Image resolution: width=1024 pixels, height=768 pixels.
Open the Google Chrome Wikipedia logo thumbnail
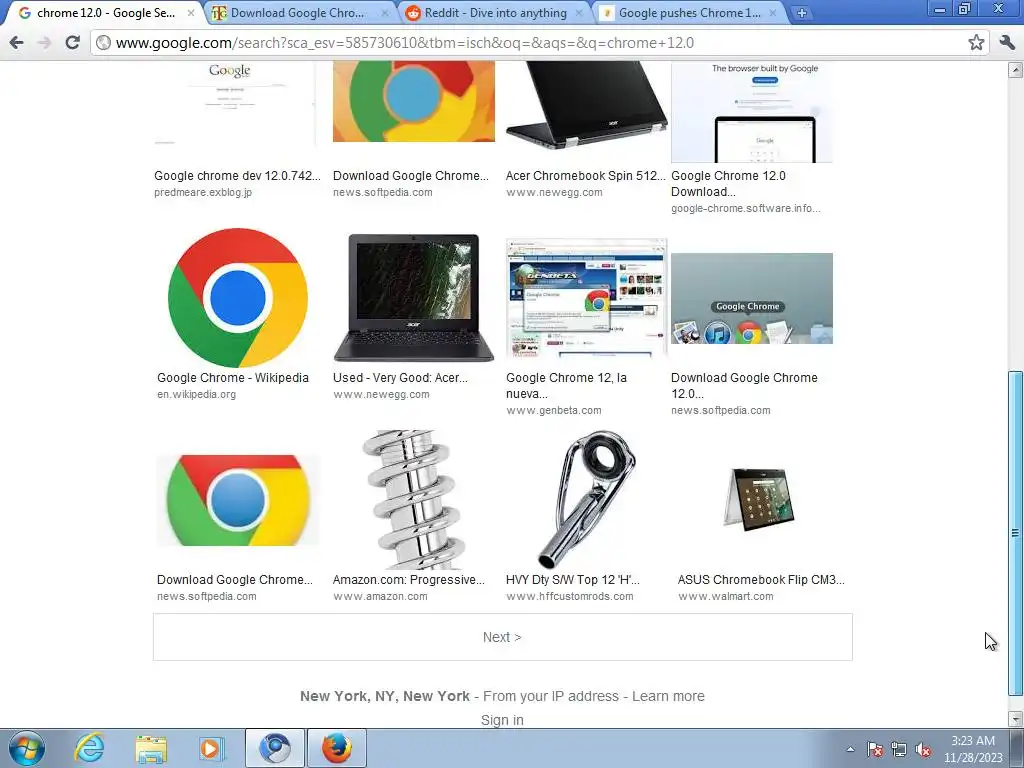coord(238,298)
